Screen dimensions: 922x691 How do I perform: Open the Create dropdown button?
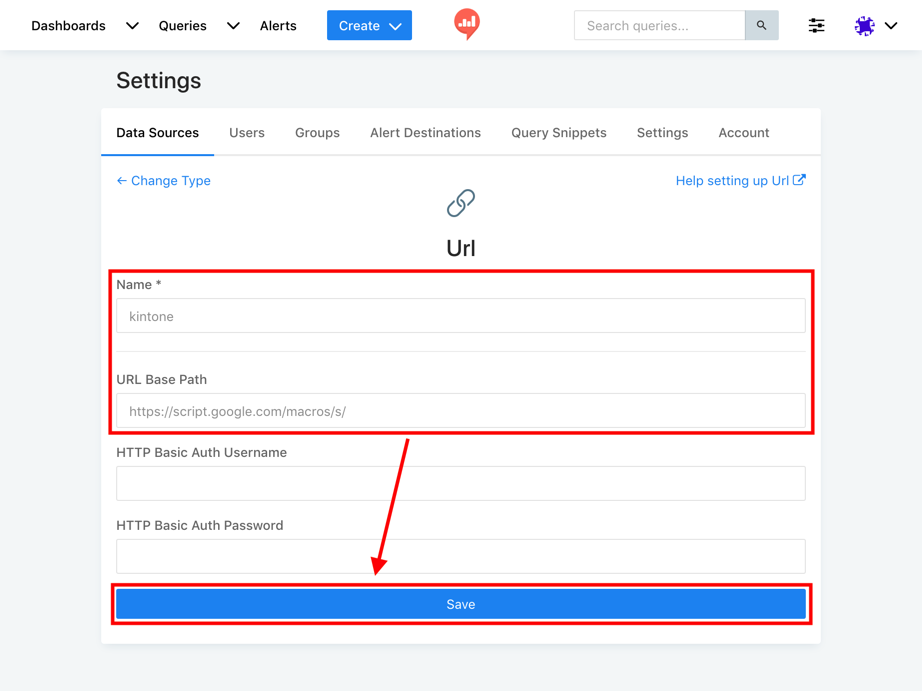(x=369, y=26)
